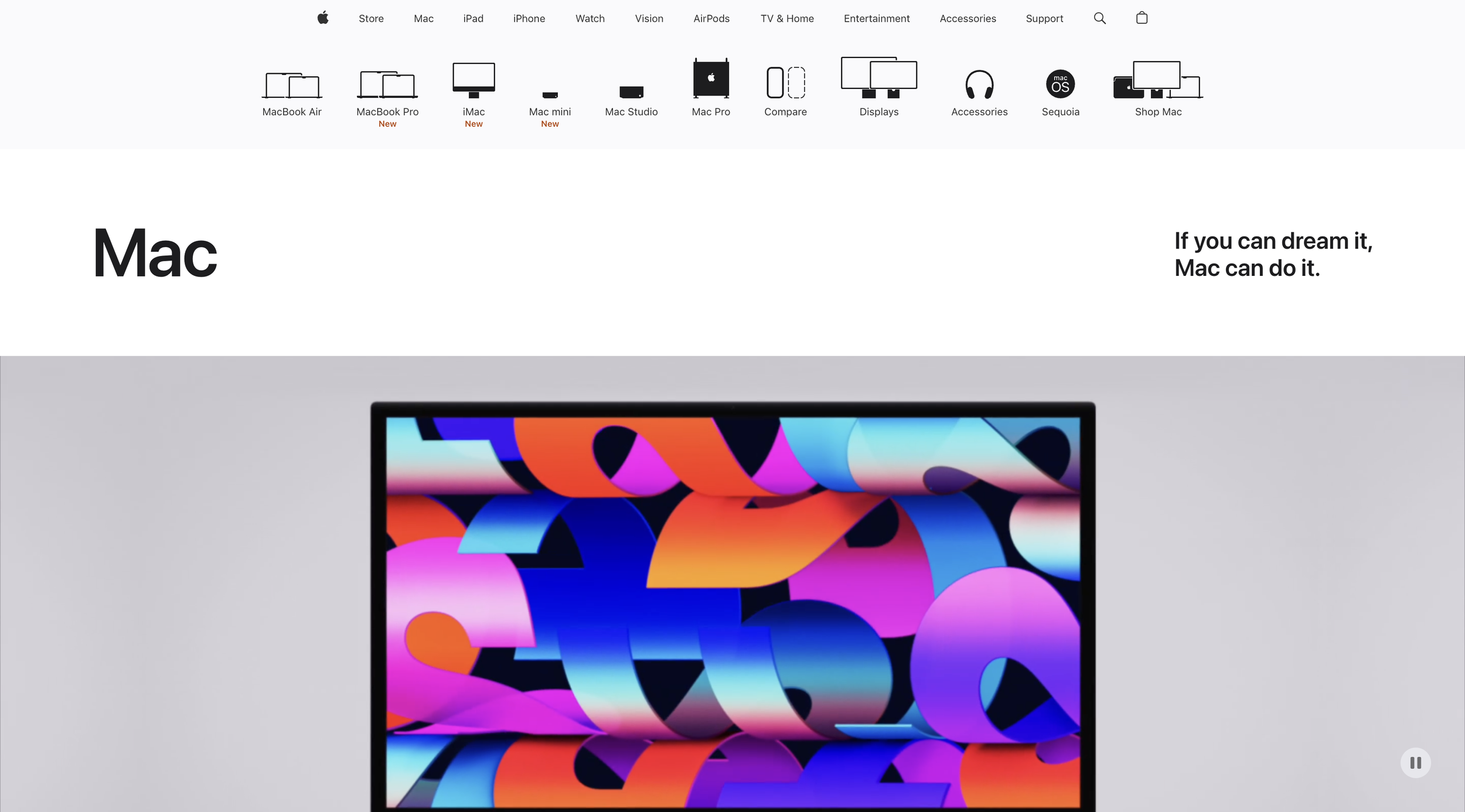Pause the hero video animation

click(x=1415, y=763)
